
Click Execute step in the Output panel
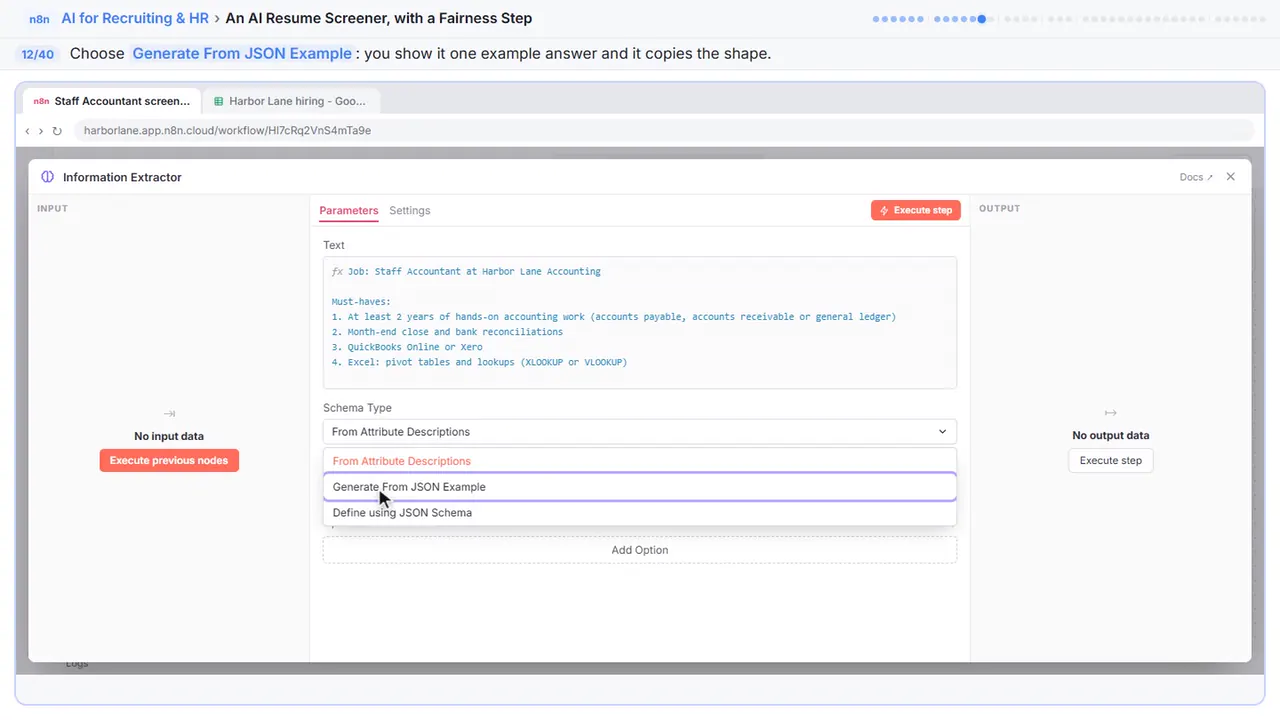(1111, 461)
